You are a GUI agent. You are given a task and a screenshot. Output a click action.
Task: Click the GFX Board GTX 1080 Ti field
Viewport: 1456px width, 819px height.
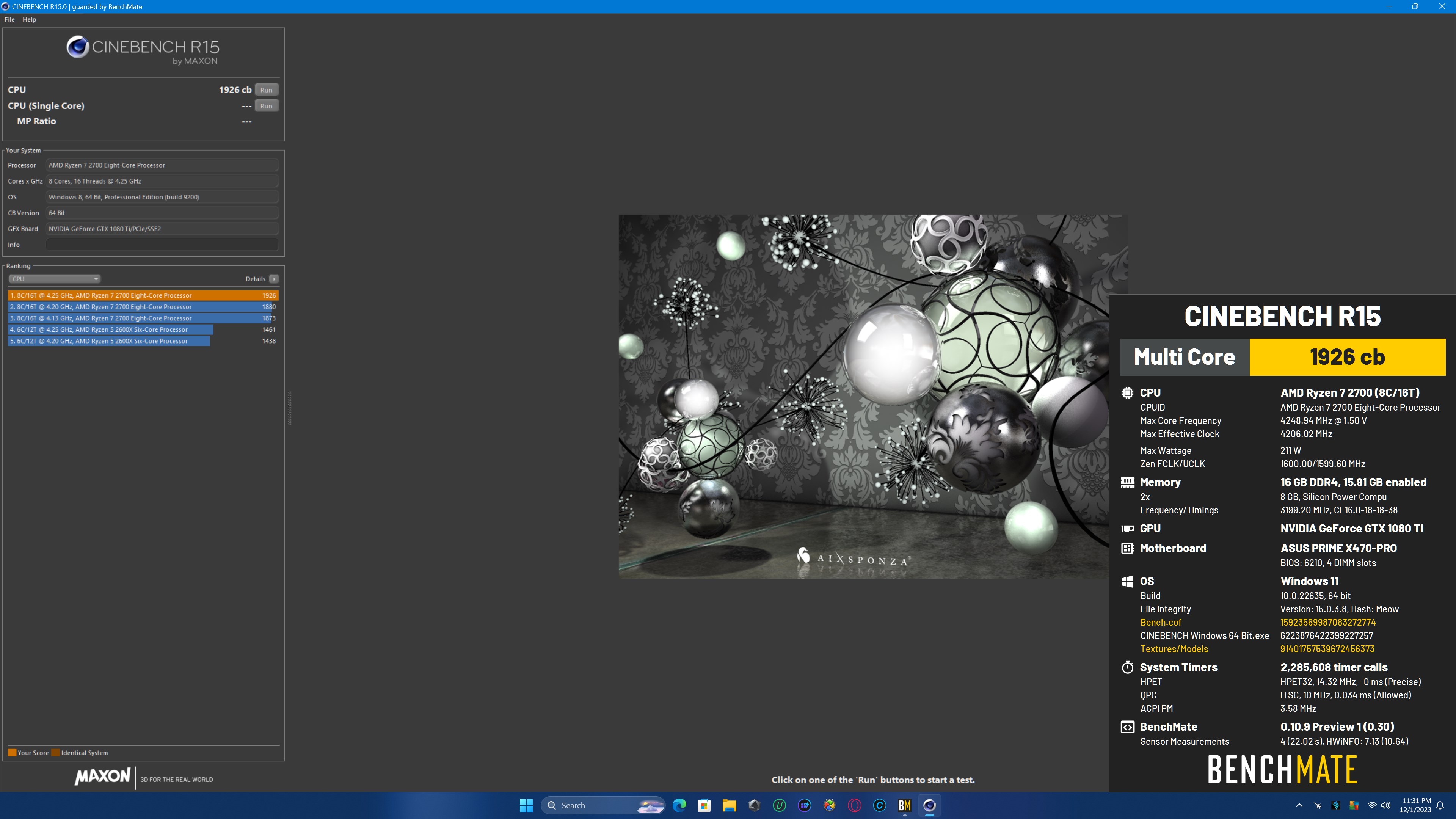click(x=162, y=229)
